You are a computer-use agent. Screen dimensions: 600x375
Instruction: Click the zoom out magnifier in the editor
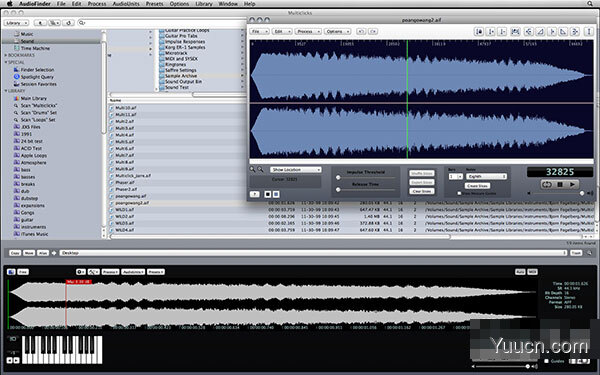pyautogui.click(x=261, y=169)
